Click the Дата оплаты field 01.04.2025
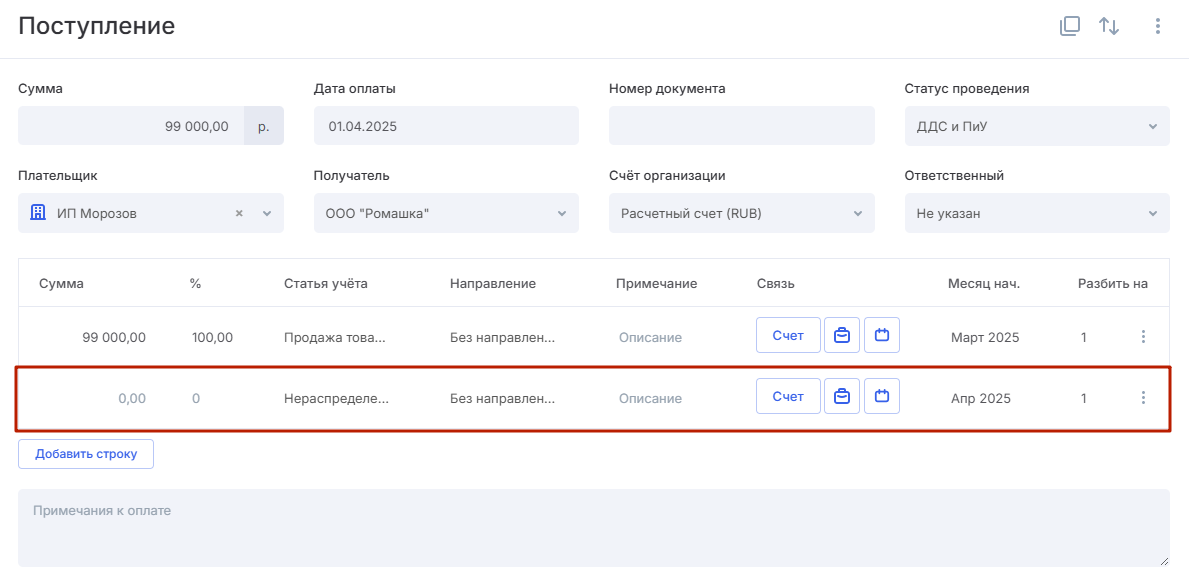 (x=446, y=126)
